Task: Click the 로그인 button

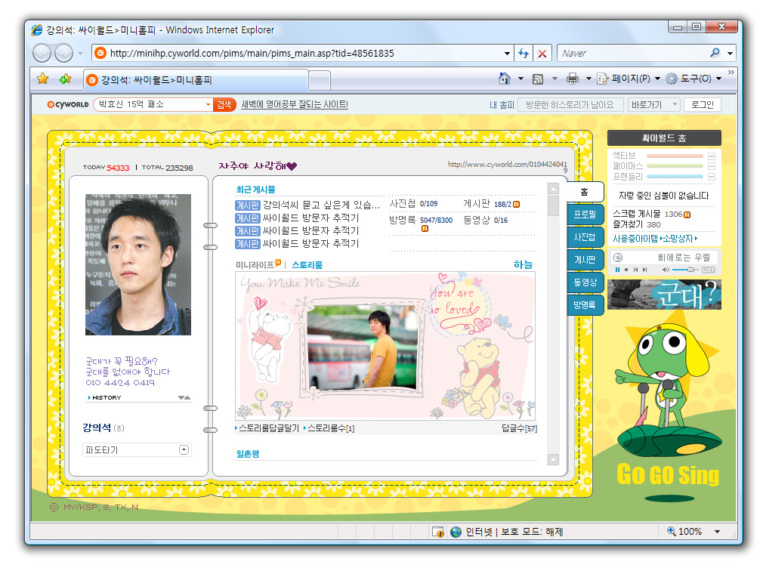Action: point(702,104)
